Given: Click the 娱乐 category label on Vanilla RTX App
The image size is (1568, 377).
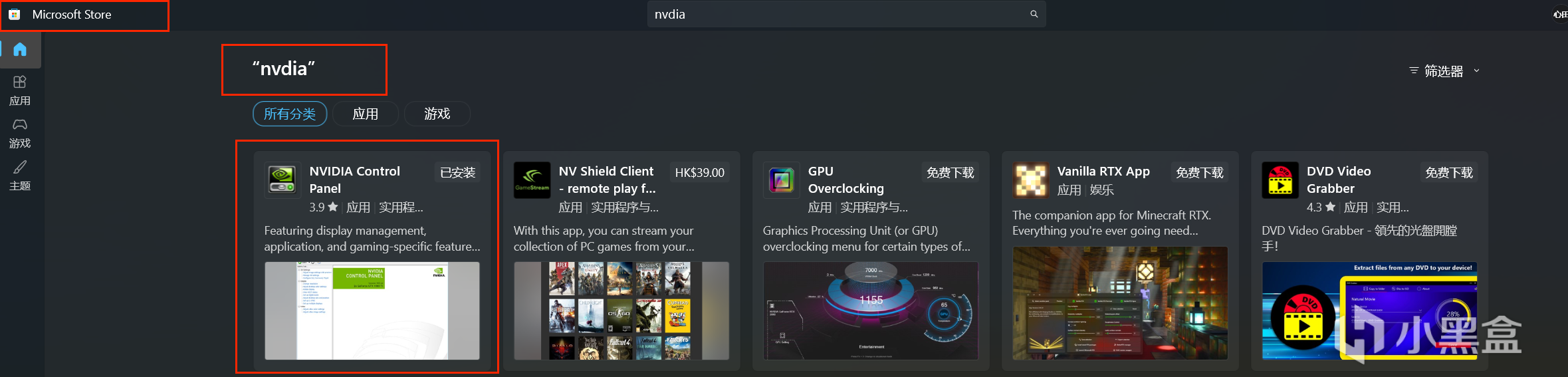Looking at the screenshot, I should pyautogui.click(x=1102, y=190).
